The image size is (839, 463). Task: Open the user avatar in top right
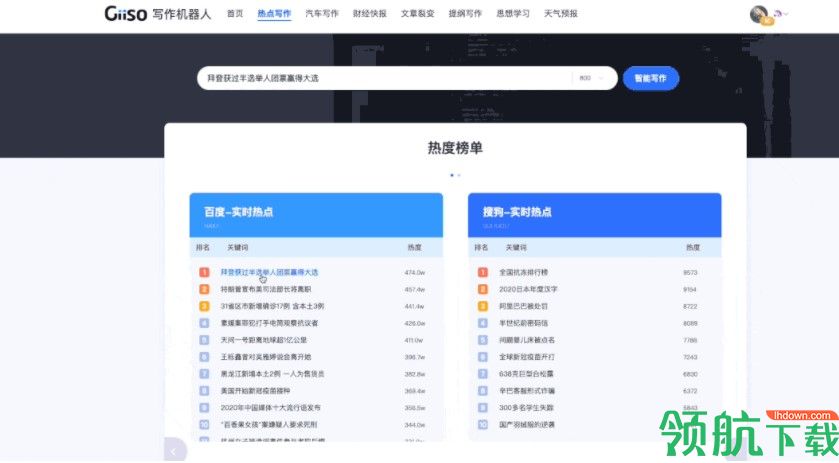click(x=758, y=14)
